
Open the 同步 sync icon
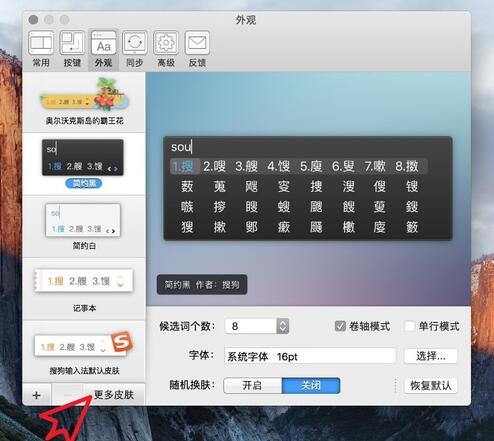(135, 49)
